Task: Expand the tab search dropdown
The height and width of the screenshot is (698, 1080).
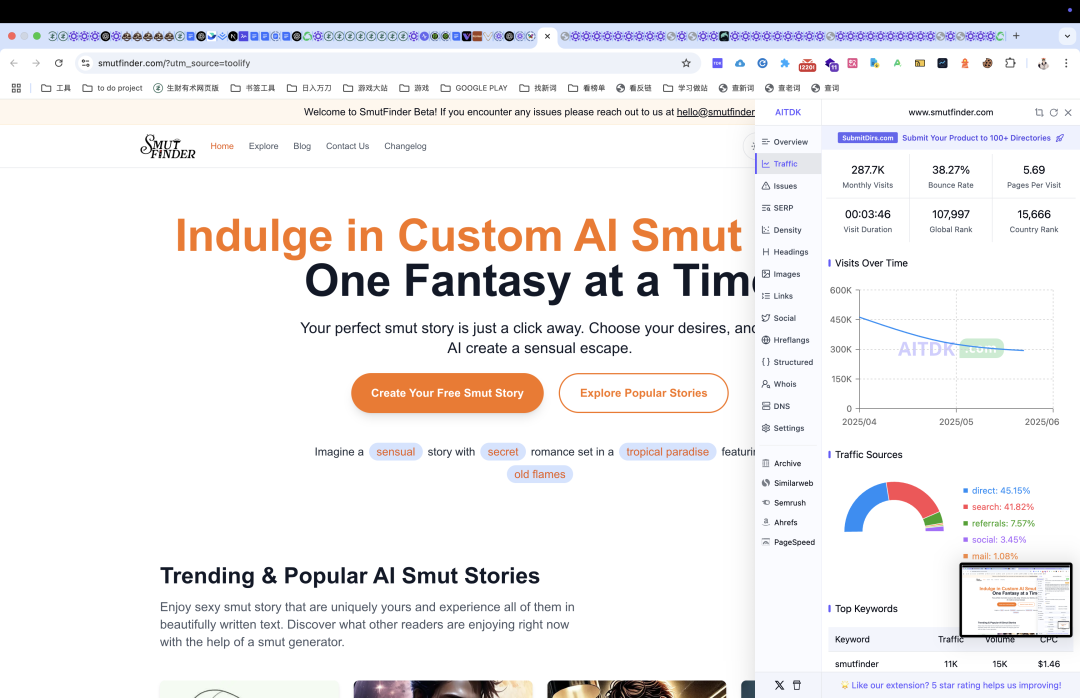Action: [x=1068, y=36]
